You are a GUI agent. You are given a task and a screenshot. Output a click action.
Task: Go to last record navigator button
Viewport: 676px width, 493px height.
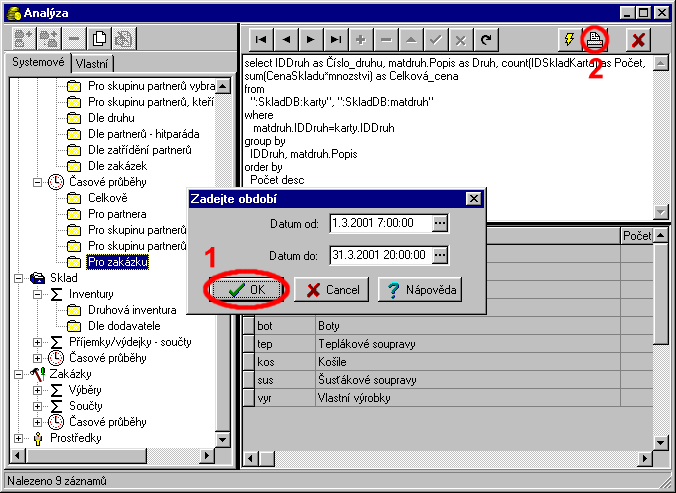(x=335, y=39)
